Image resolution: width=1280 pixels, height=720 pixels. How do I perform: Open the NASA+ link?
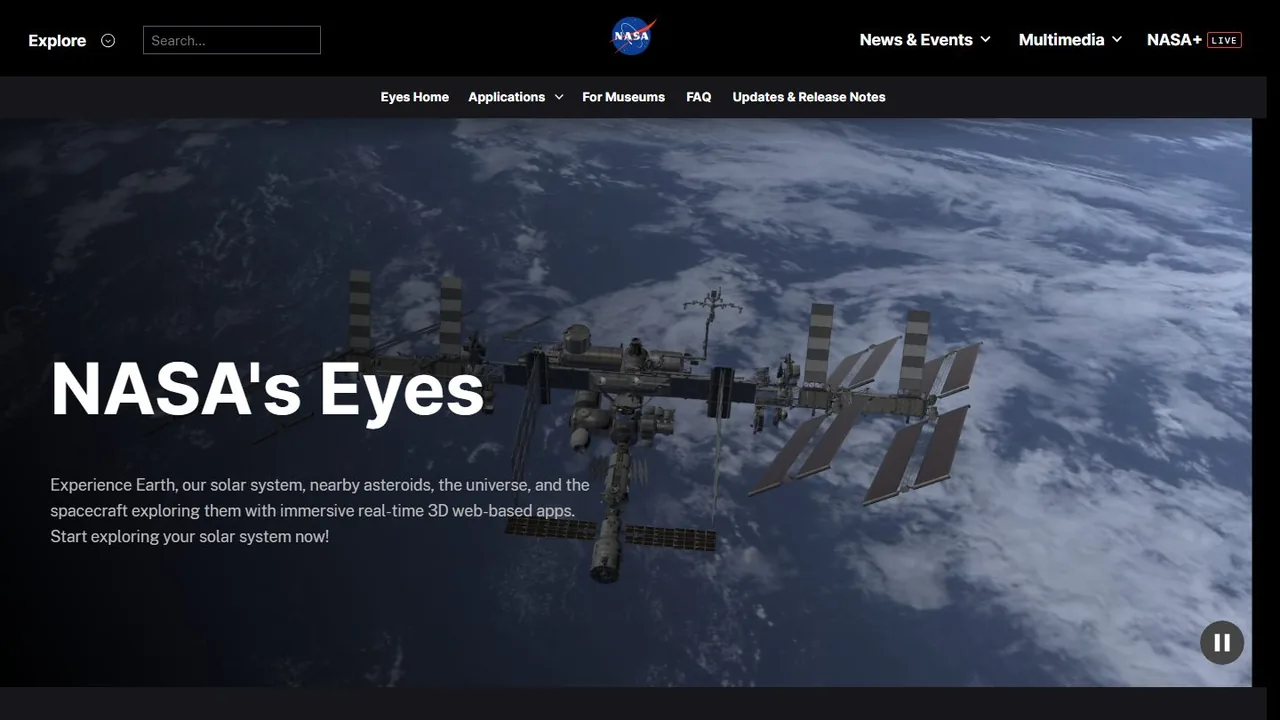1174,40
